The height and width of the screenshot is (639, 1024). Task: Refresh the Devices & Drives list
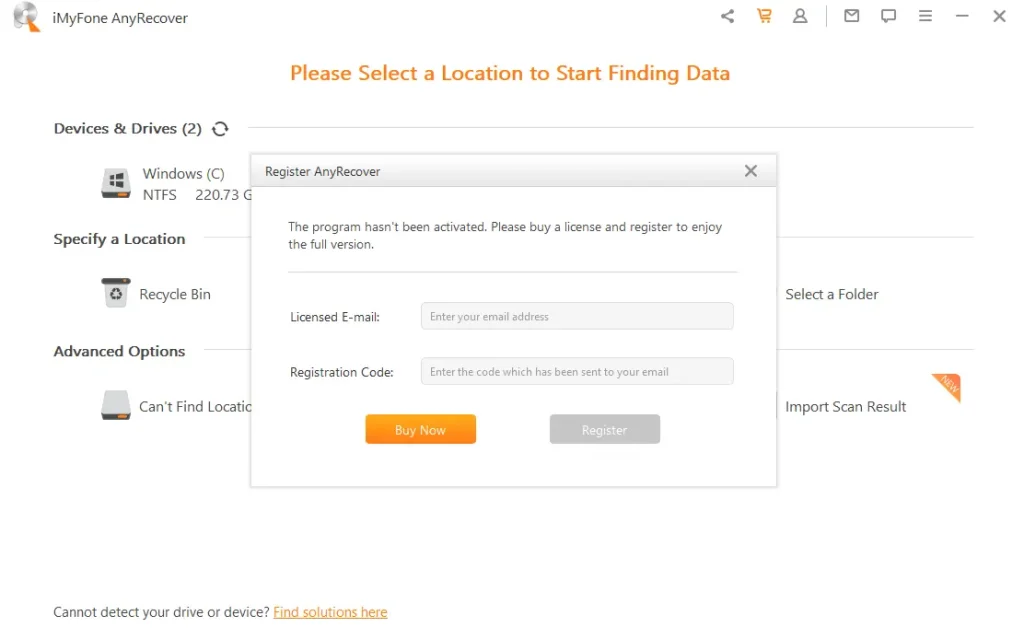tap(220, 129)
